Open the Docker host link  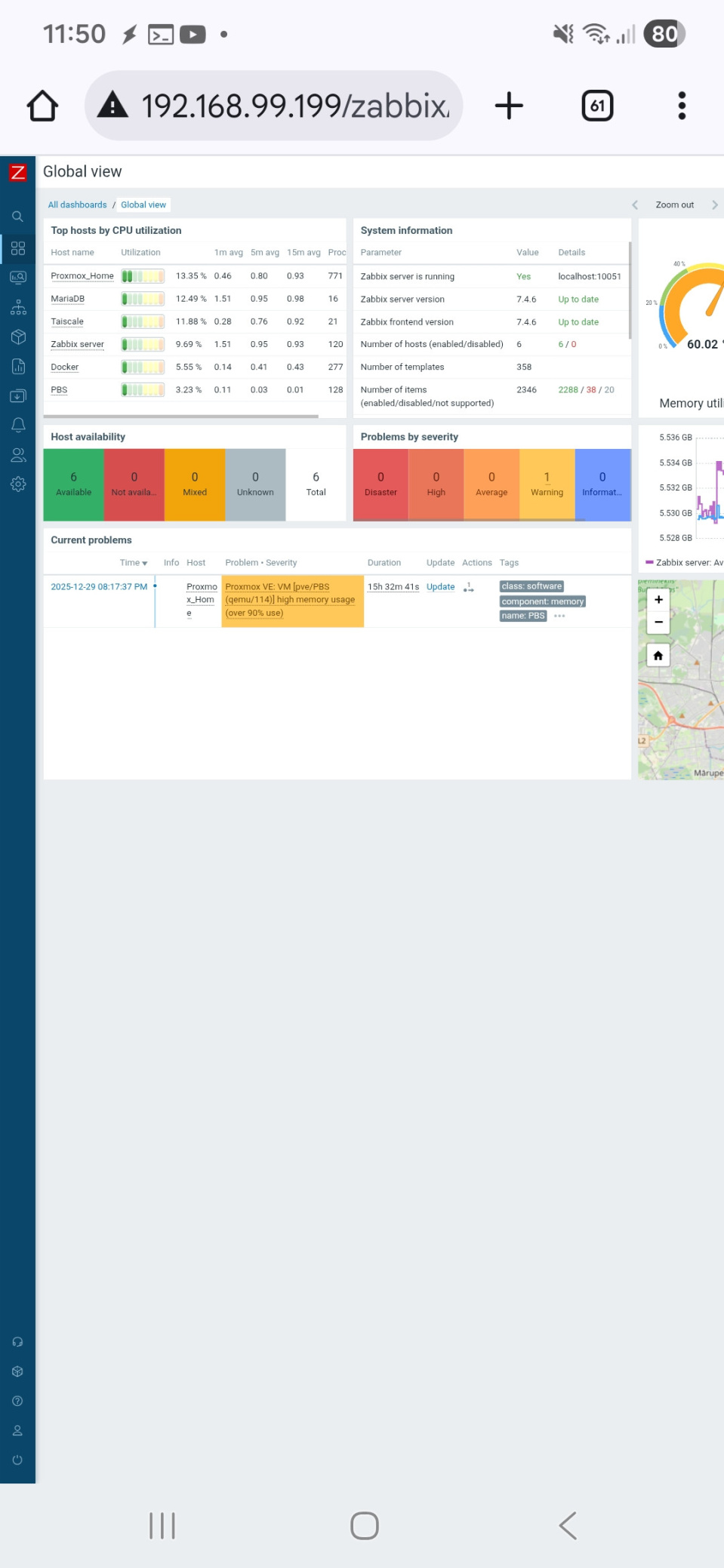[64, 367]
